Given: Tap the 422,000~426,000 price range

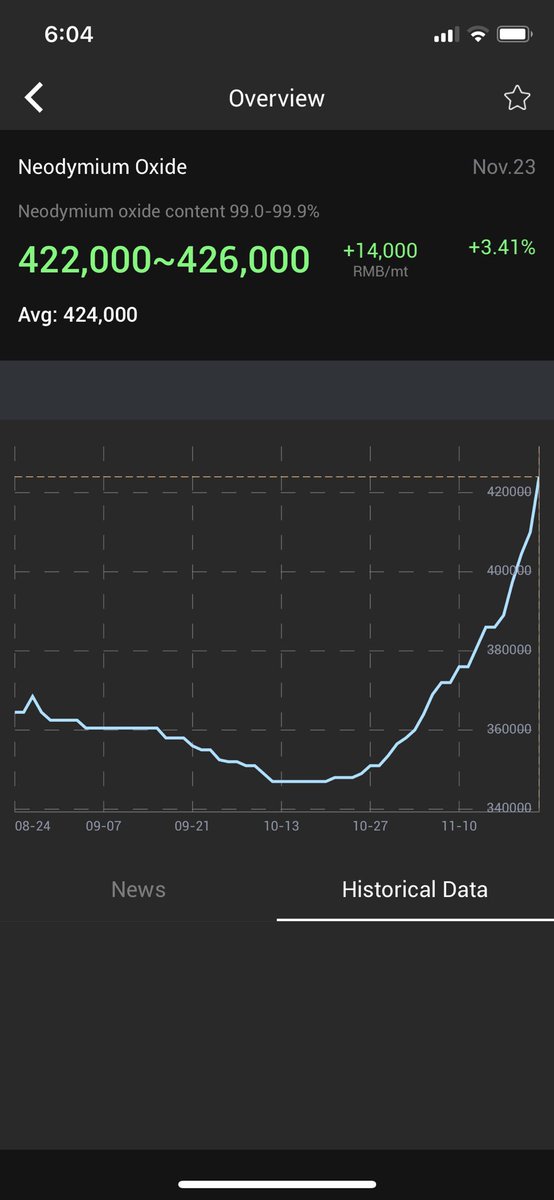Looking at the screenshot, I should [x=164, y=260].
